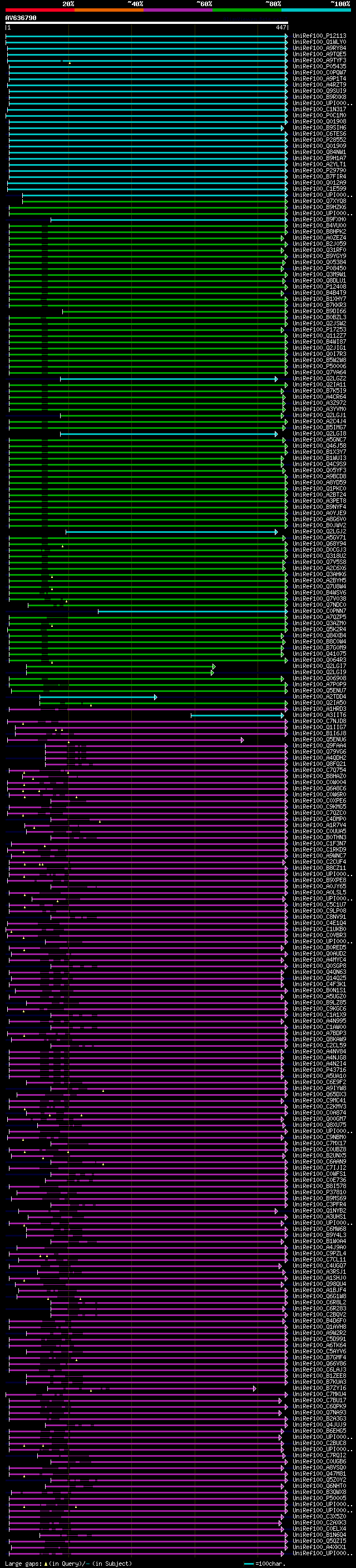
Task: Select the white AV636790 query bar
Action: tap(147, 23)
